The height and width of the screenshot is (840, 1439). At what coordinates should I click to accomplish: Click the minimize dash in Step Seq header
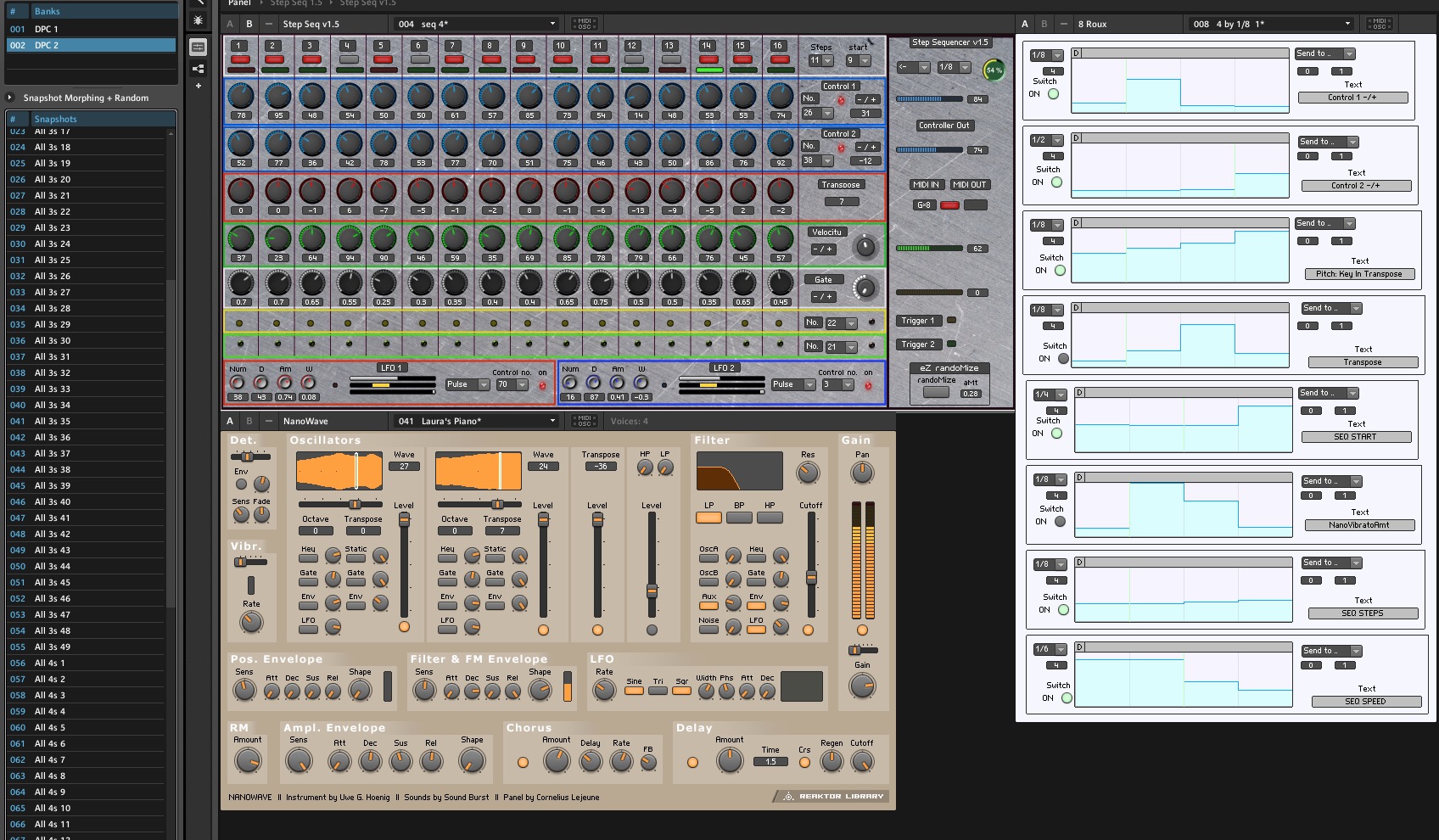pyautogui.click(x=269, y=24)
